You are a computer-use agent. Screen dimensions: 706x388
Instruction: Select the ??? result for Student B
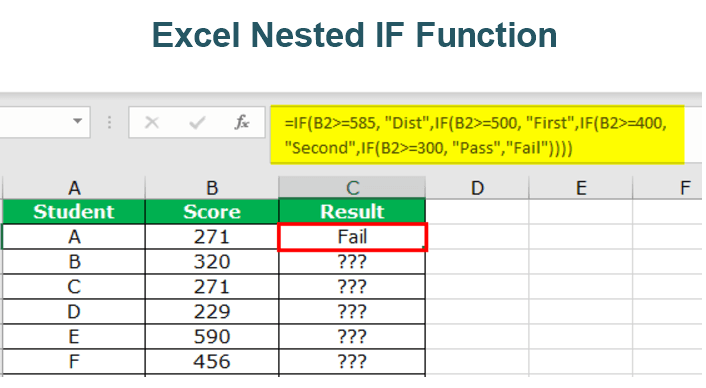[x=352, y=262]
